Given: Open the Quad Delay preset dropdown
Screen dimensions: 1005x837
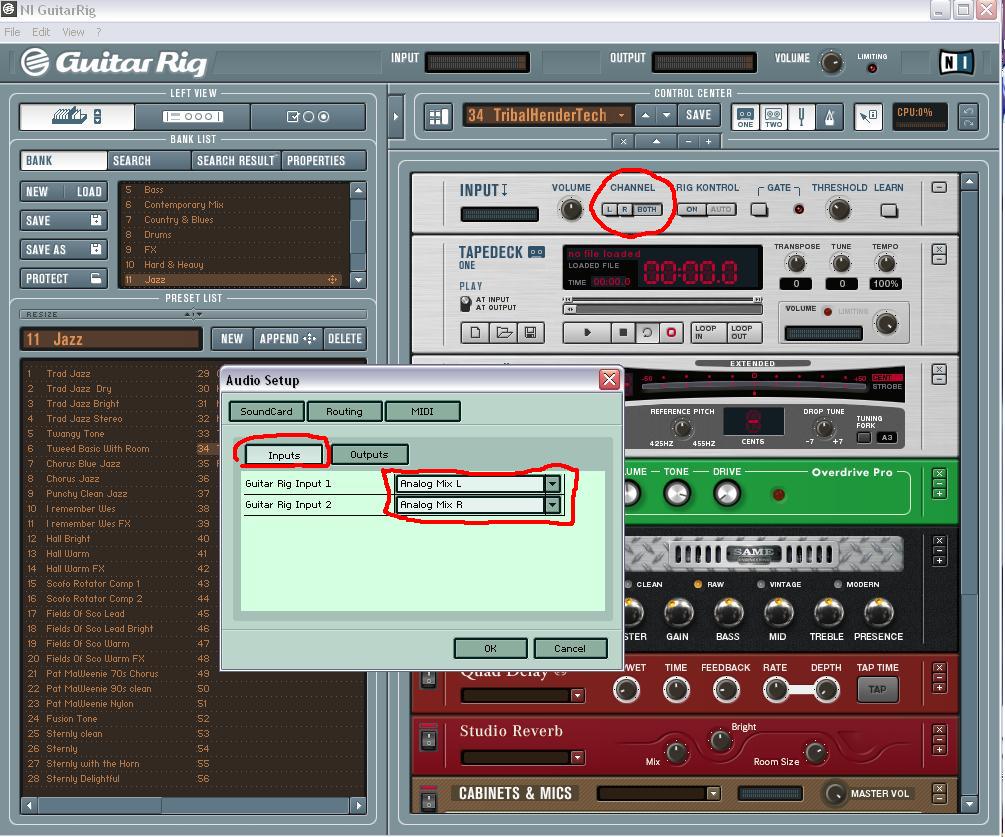Looking at the screenshot, I should [x=577, y=695].
